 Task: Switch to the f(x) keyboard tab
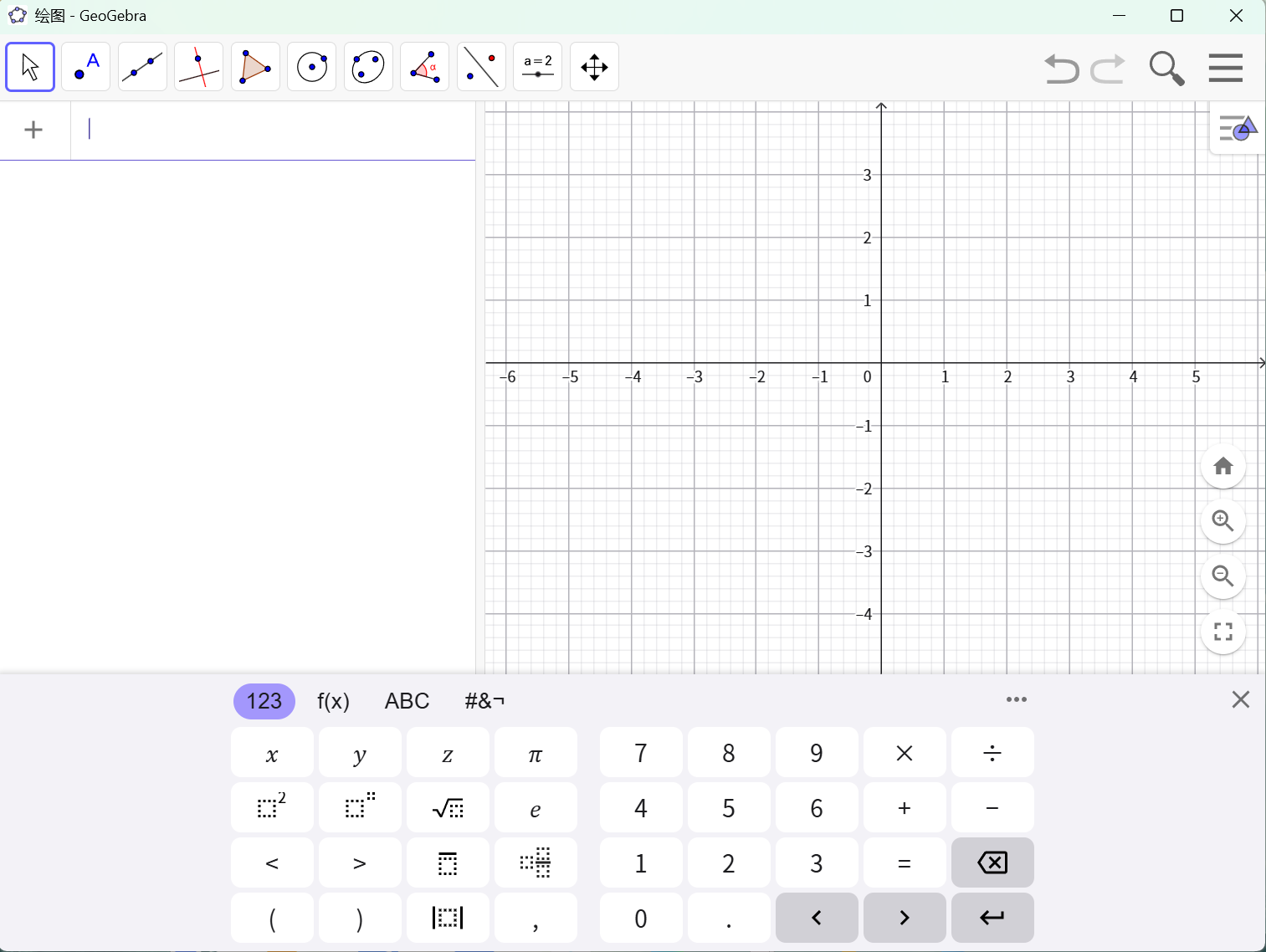coord(333,701)
